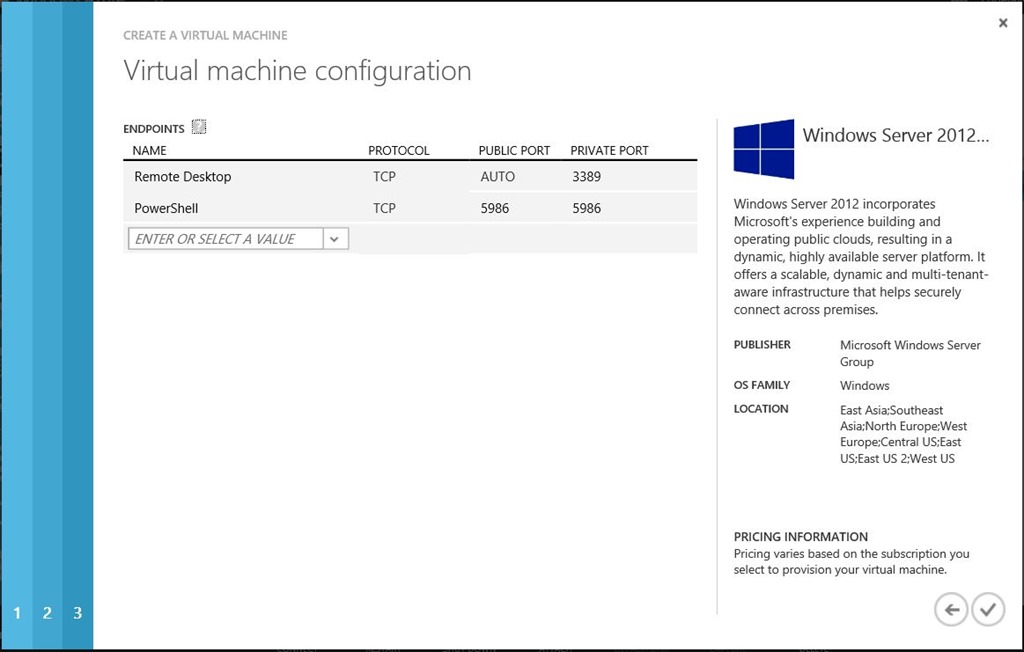Click the PRIVATE PORT column header
Viewport: 1024px width, 652px height.
(x=609, y=150)
